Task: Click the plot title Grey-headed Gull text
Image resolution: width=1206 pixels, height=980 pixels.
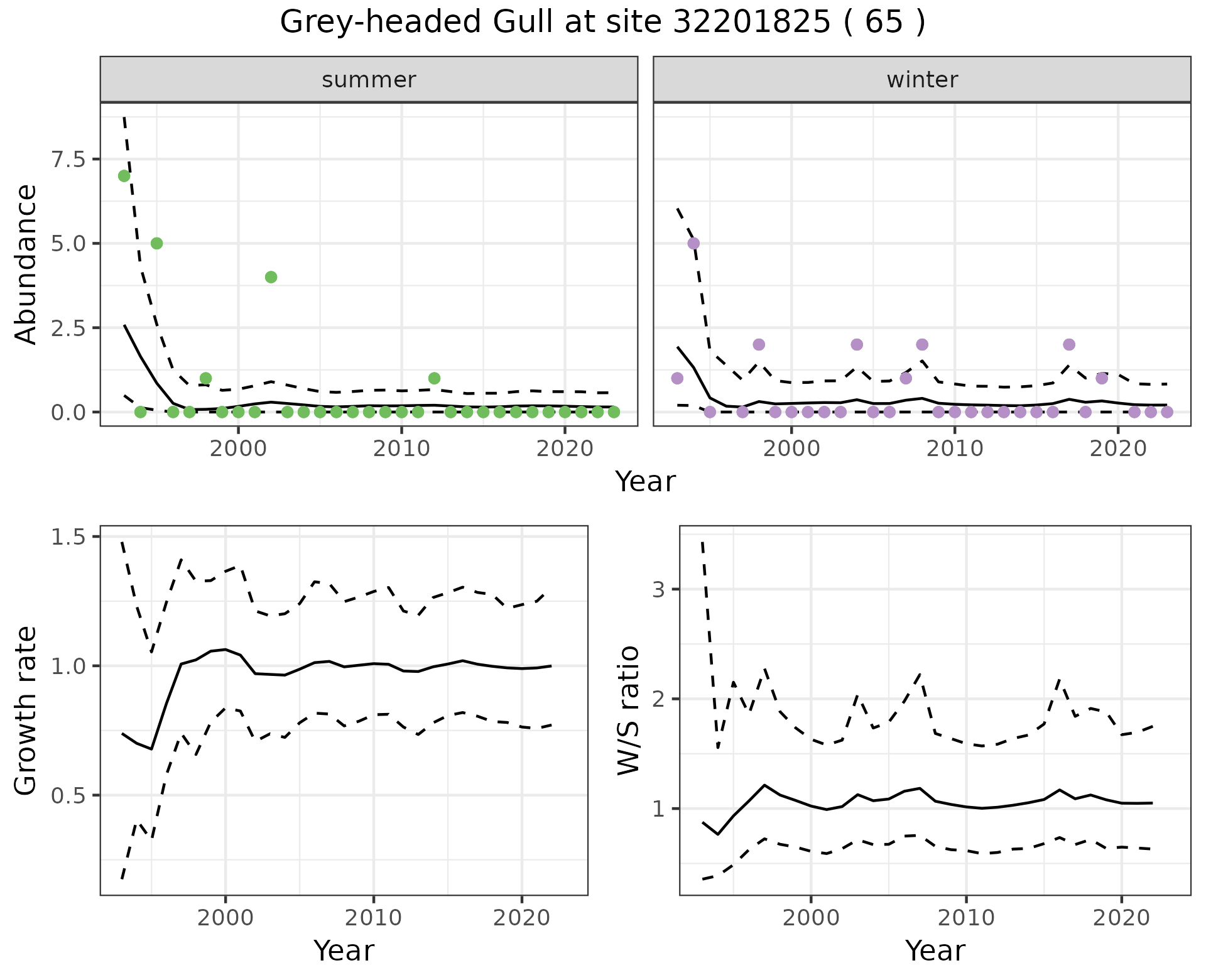Action: point(602,23)
